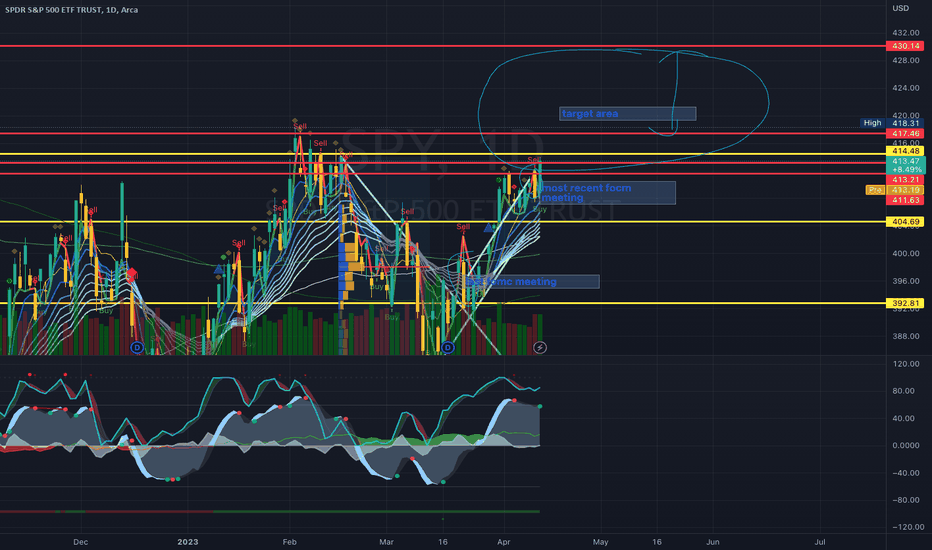The image size is (932, 550).
Task: Select the 'most recent focm meeting' annotation
Action: click(x=608, y=193)
